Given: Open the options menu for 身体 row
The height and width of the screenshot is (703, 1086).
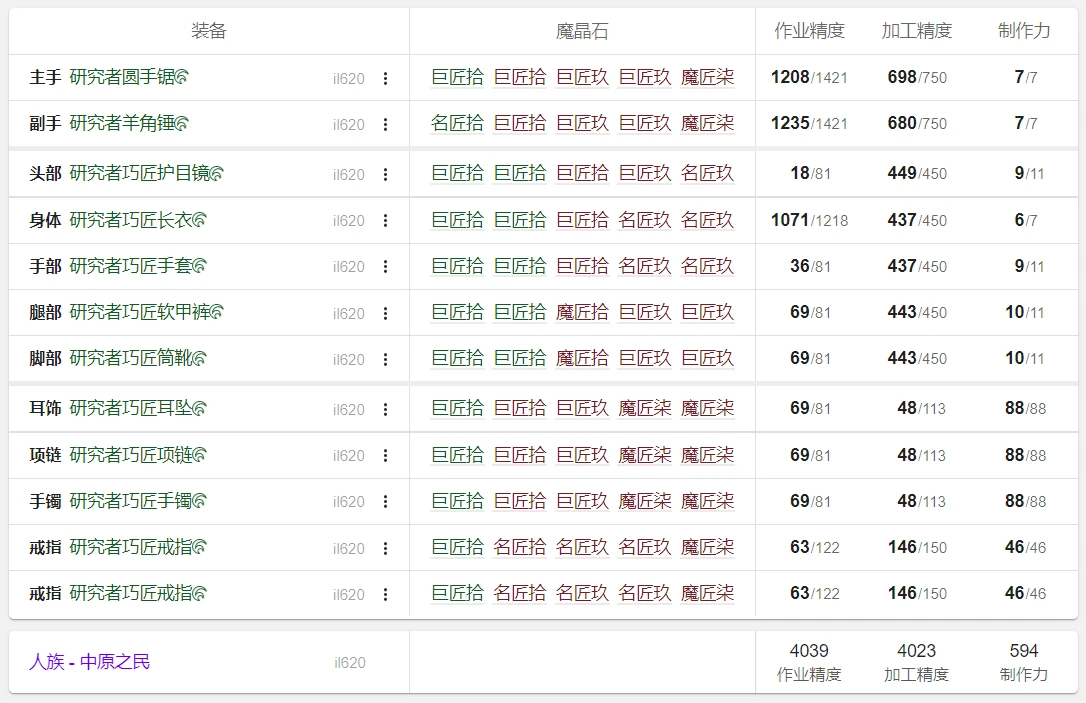Looking at the screenshot, I should tap(386, 221).
